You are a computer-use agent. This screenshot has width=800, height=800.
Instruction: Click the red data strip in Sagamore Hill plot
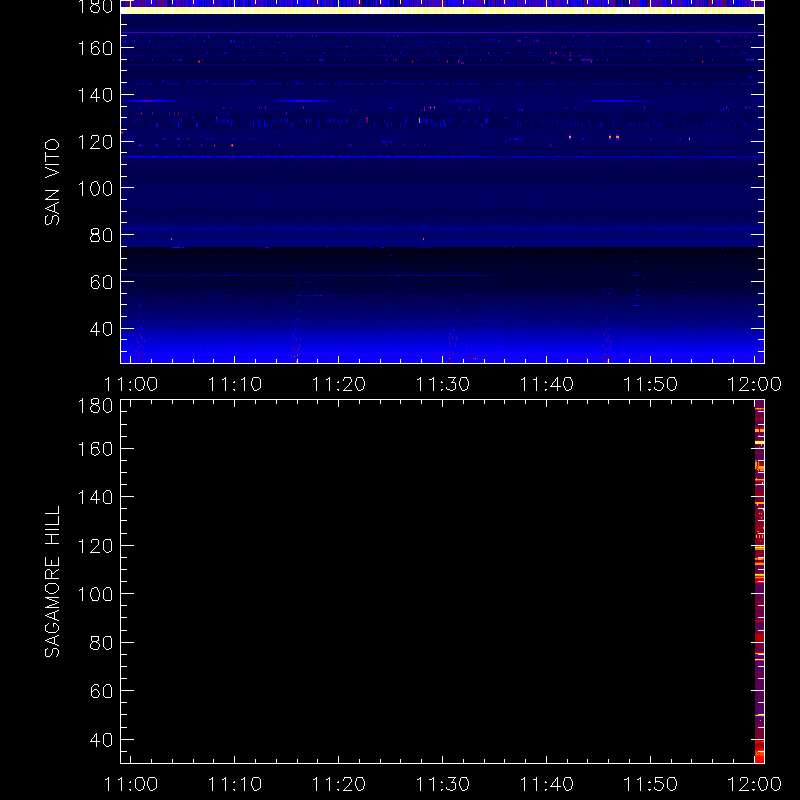(x=759, y=582)
